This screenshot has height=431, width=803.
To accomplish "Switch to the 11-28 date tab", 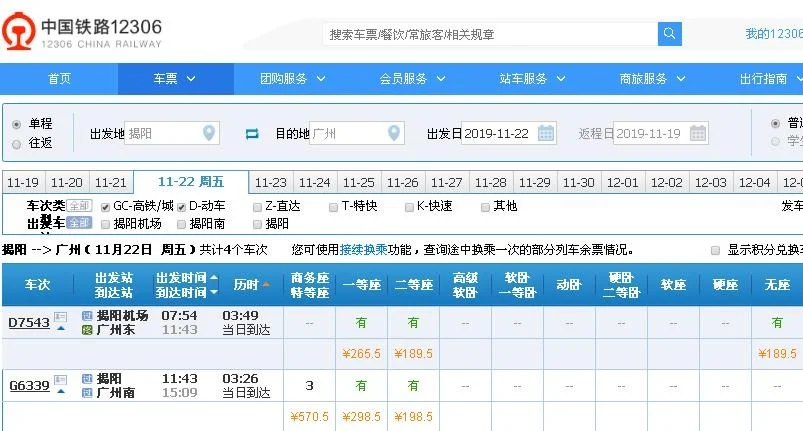I will [x=491, y=183].
